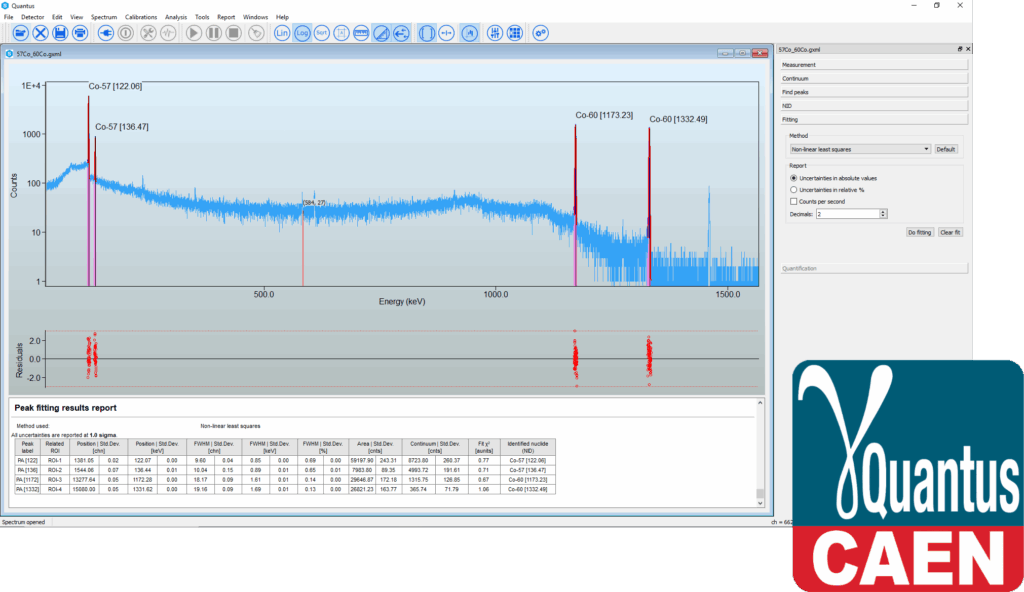The height and width of the screenshot is (592, 1024).
Task: Open the Calibrations menu
Action: click(141, 17)
